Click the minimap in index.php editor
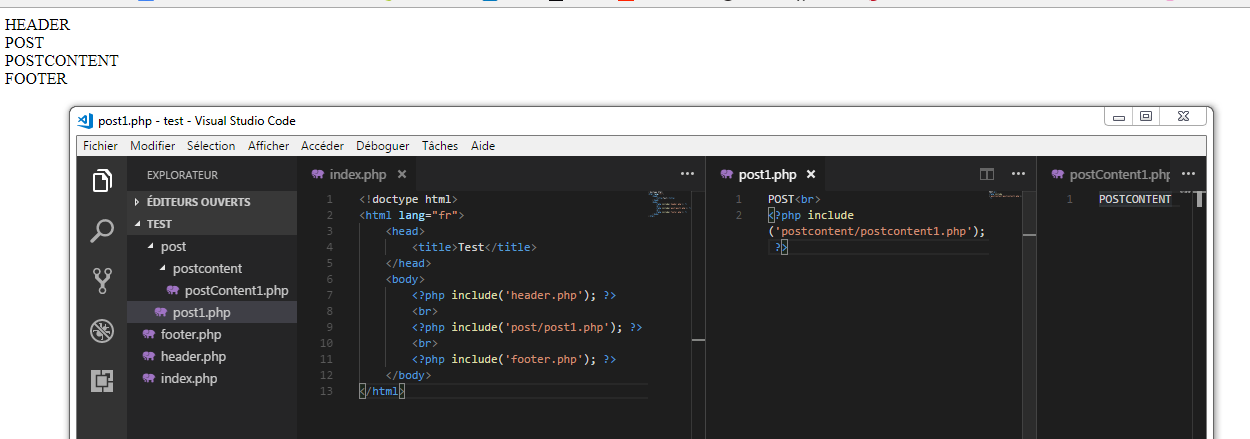Image resolution: width=1250 pixels, height=439 pixels. tap(669, 205)
